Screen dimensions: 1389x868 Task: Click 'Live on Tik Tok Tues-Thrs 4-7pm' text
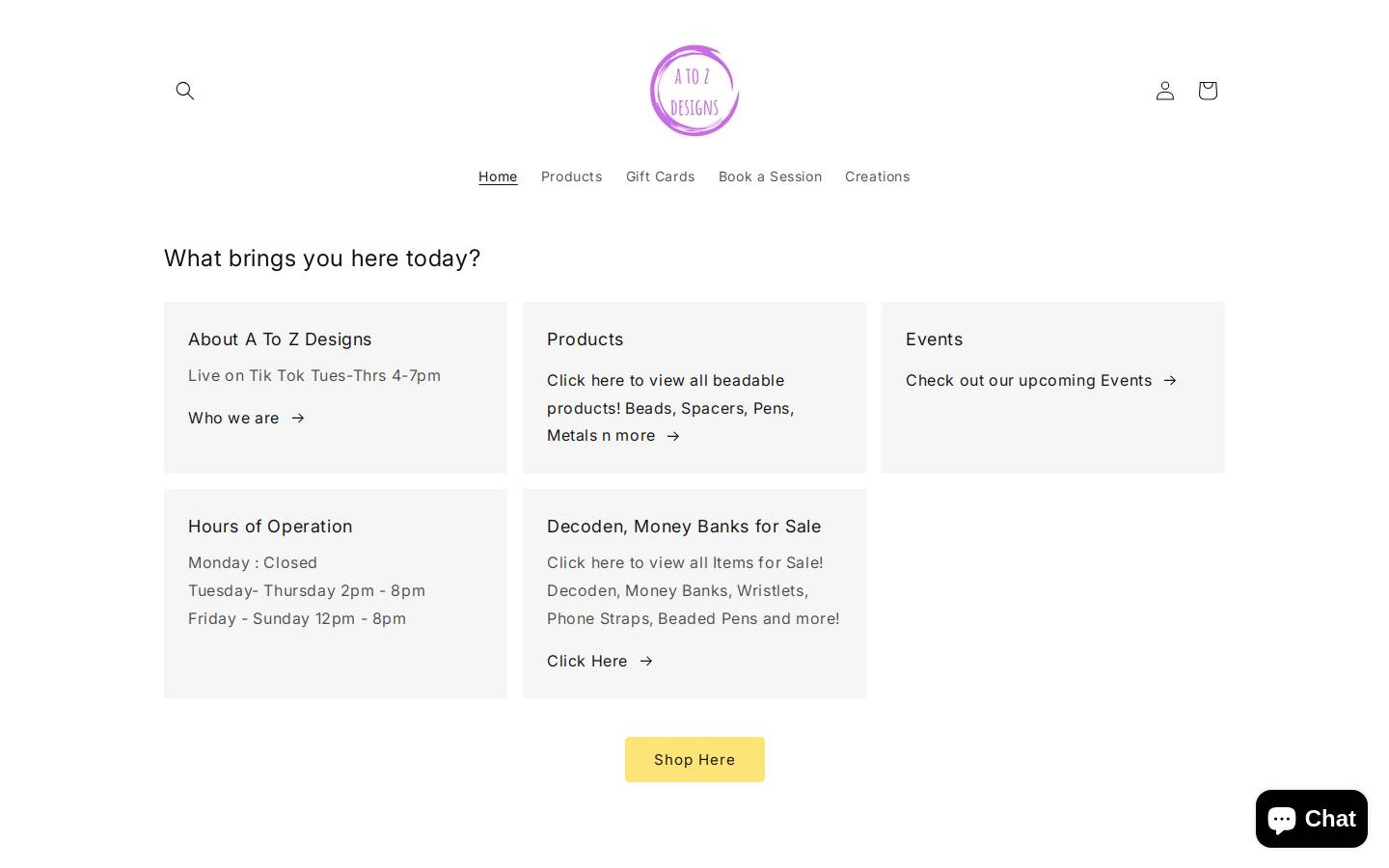[x=314, y=375]
